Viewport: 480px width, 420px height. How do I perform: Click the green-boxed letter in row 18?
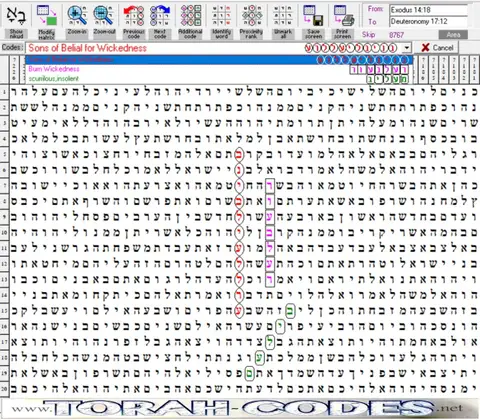click(259, 358)
